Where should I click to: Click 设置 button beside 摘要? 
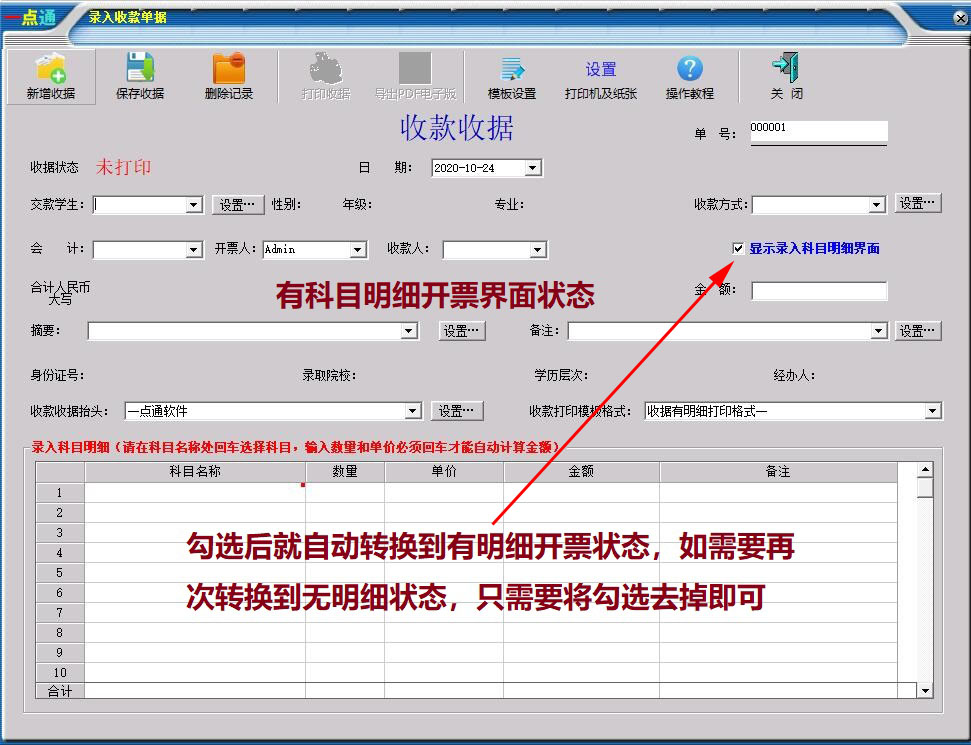click(462, 331)
